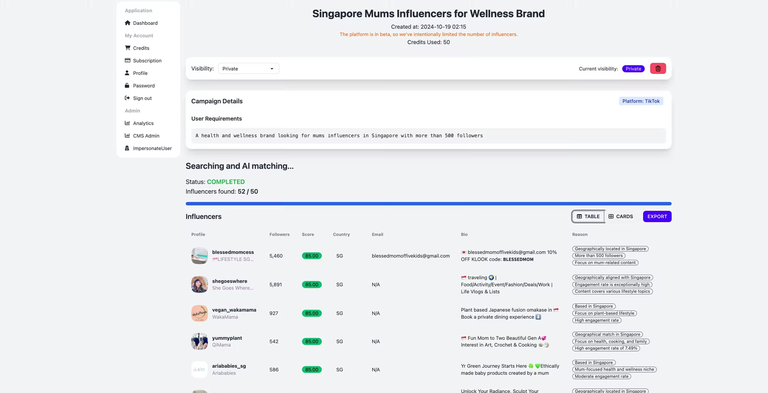Open the Dashboard home icon

point(127,23)
